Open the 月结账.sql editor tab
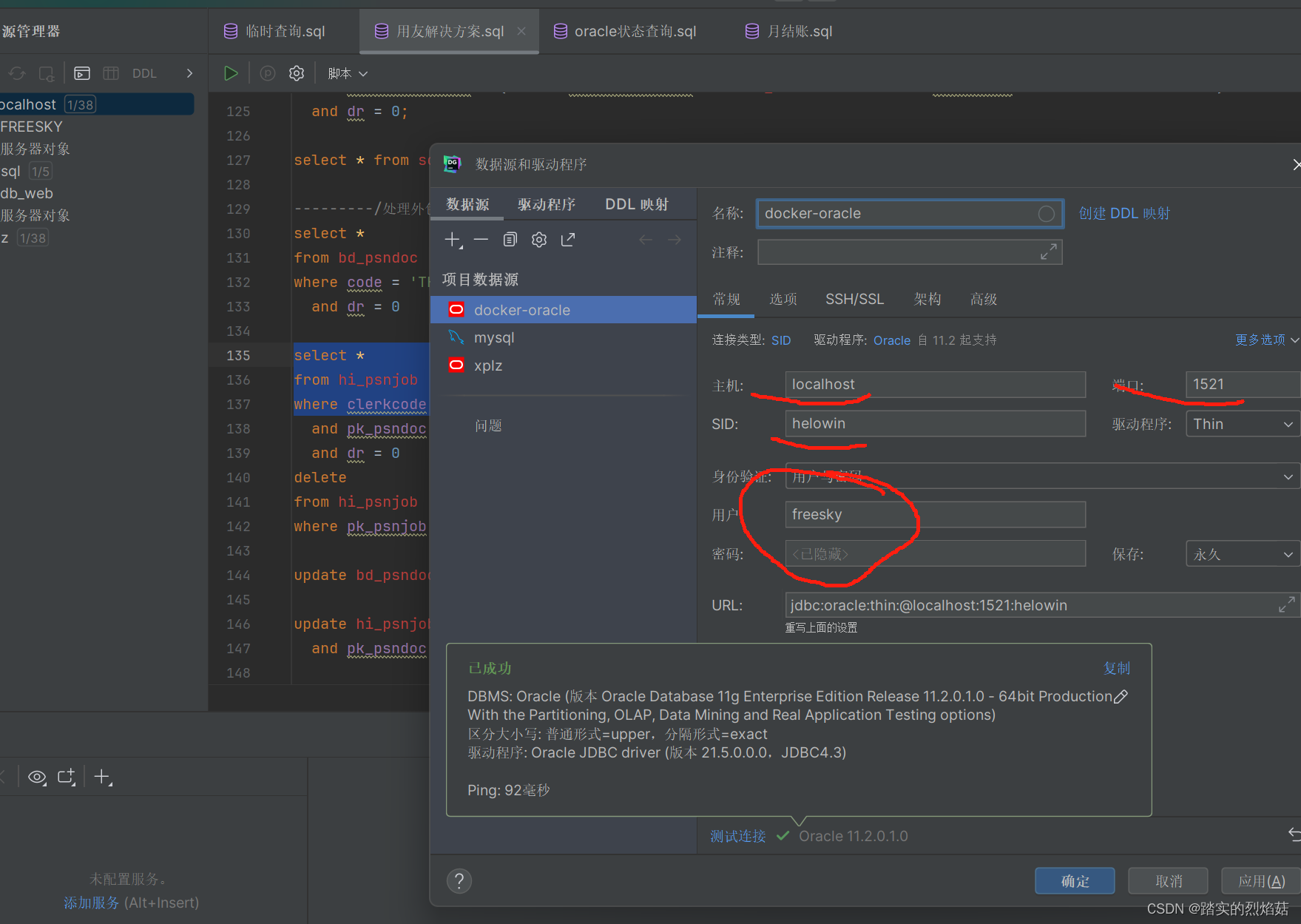The image size is (1301, 924). pos(789,31)
